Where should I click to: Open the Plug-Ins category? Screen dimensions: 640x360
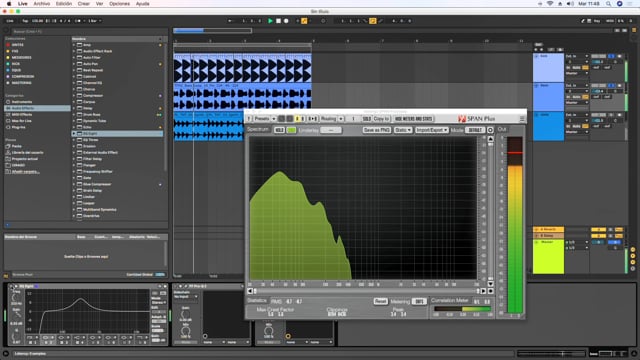(x=18, y=127)
